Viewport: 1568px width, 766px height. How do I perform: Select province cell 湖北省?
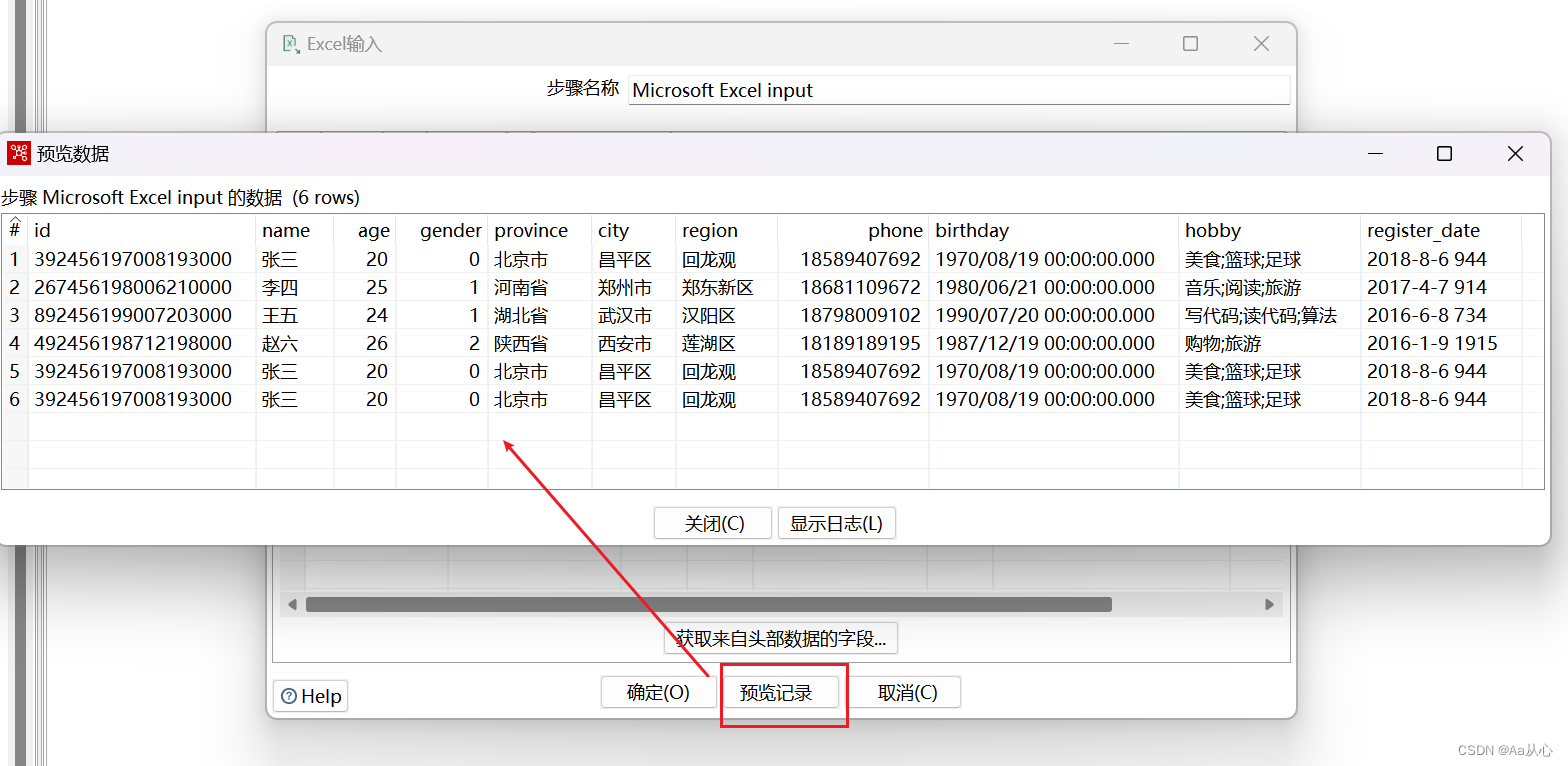(540, 315)
